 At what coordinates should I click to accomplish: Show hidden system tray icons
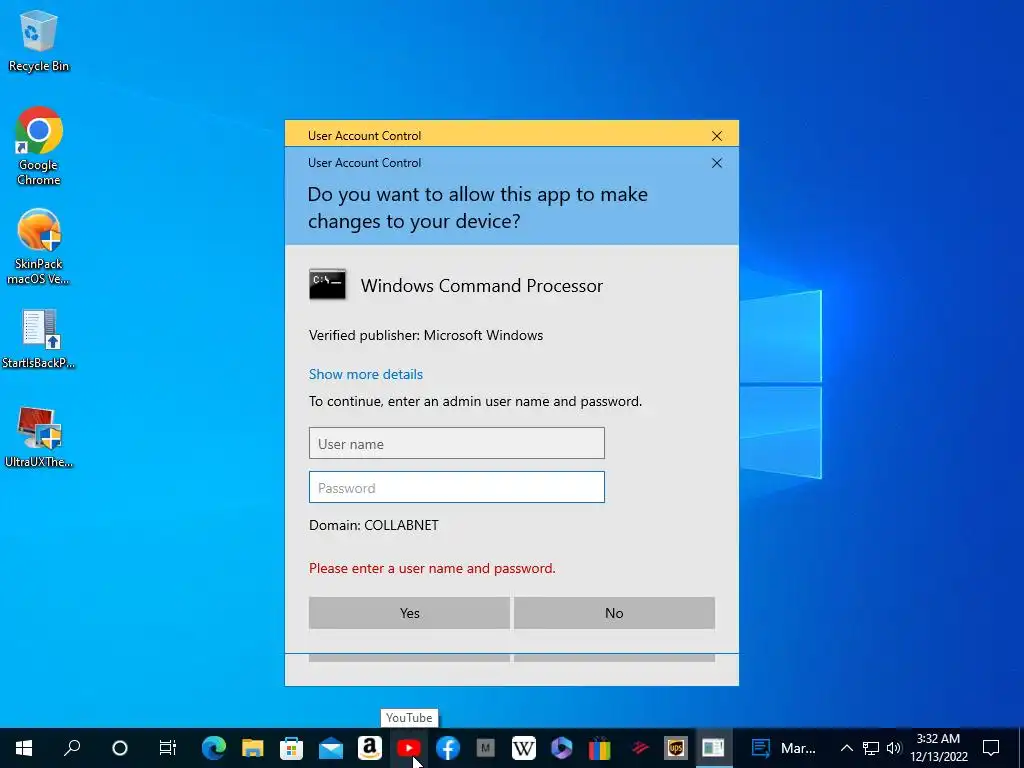coord(846,748)
